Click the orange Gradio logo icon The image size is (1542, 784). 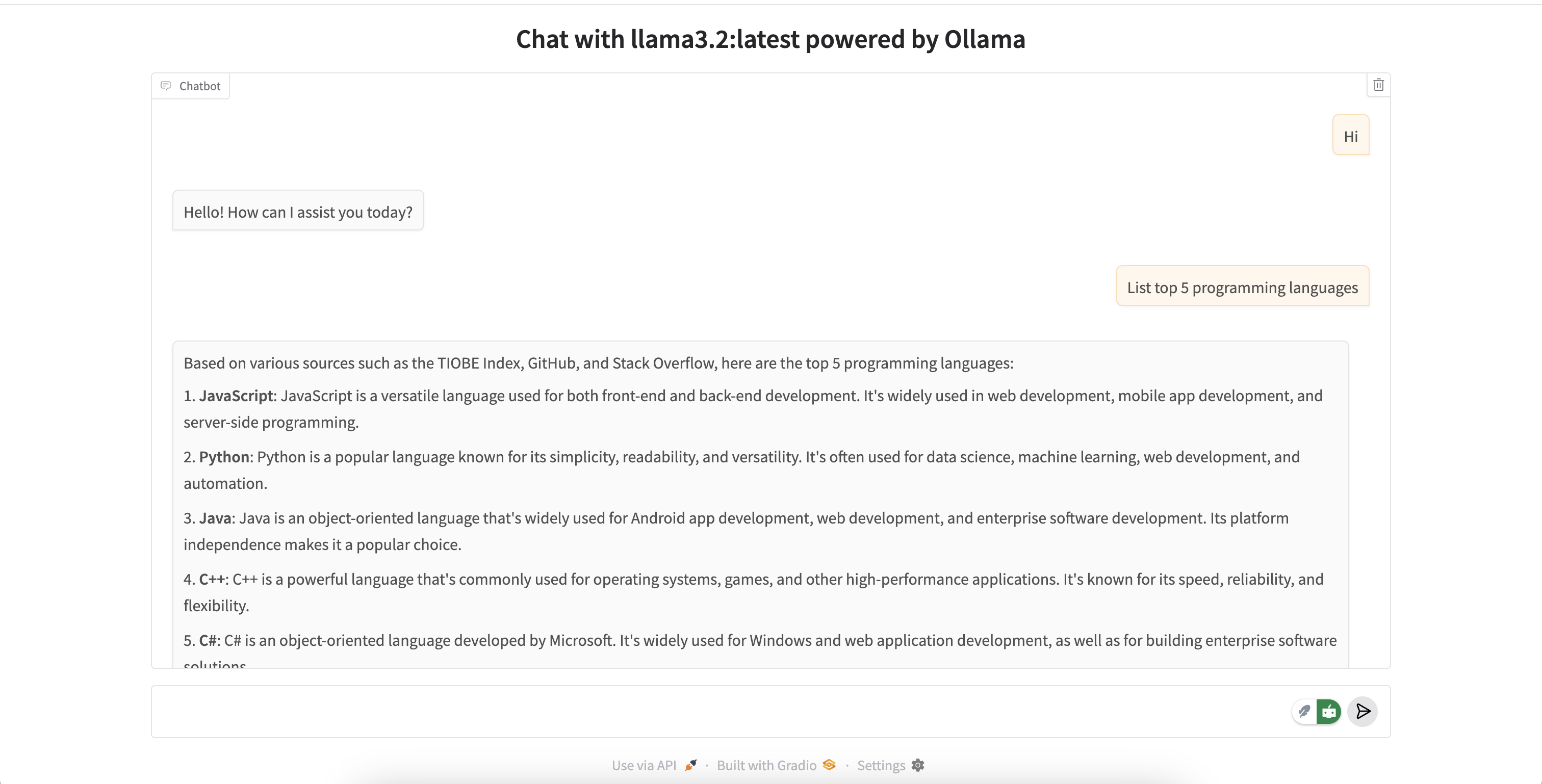829,765
